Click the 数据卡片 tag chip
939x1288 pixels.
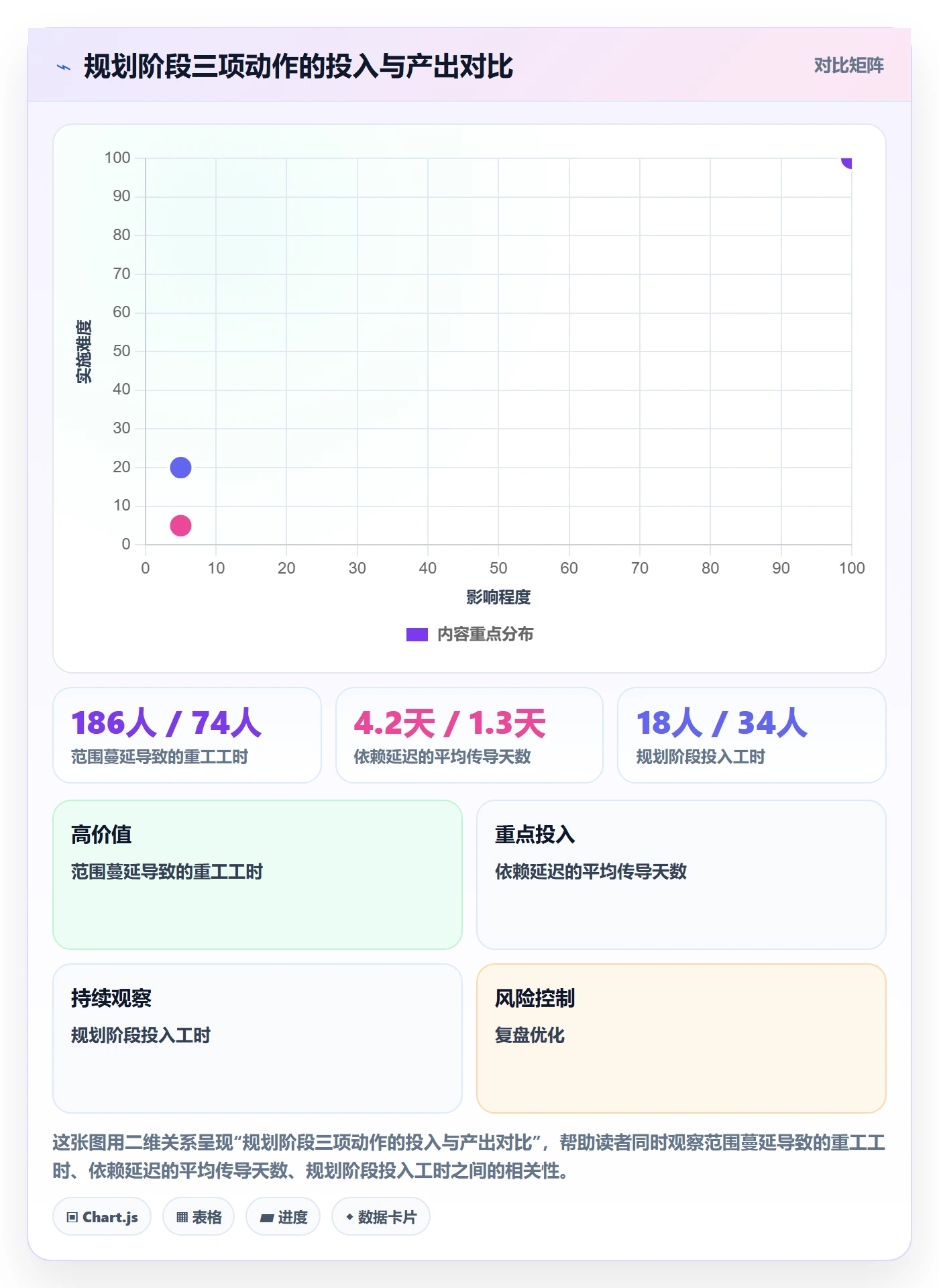point(381,1217)
